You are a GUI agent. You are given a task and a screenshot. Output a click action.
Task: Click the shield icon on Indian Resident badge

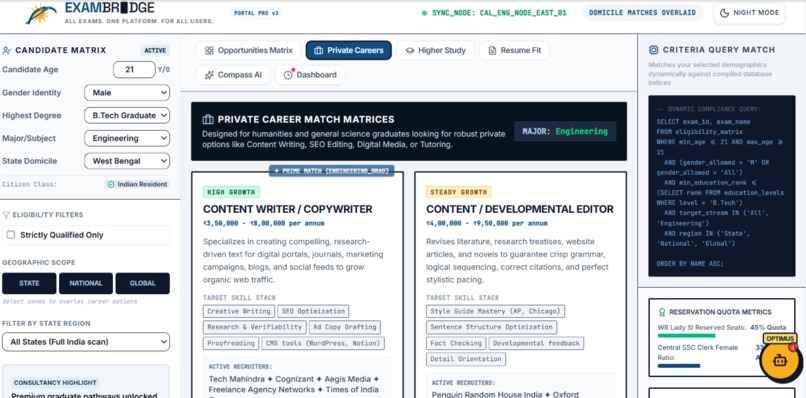111,184
